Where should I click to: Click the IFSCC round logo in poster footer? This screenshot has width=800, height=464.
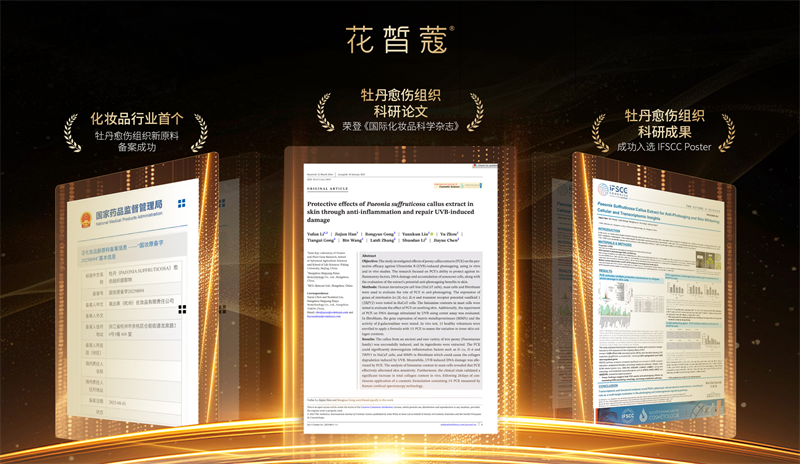pyautogui.click(x=628, y=416)
